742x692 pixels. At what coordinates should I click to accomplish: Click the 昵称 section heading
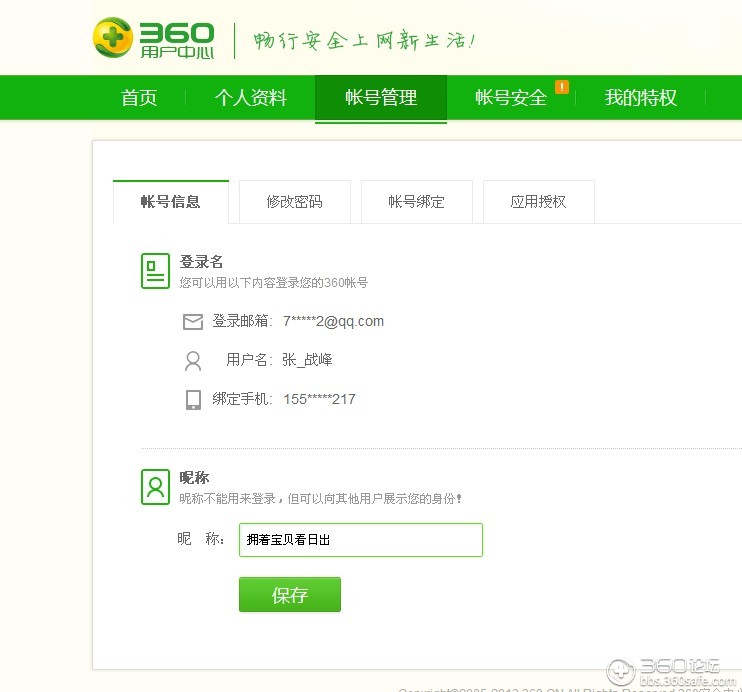point(194,478)
